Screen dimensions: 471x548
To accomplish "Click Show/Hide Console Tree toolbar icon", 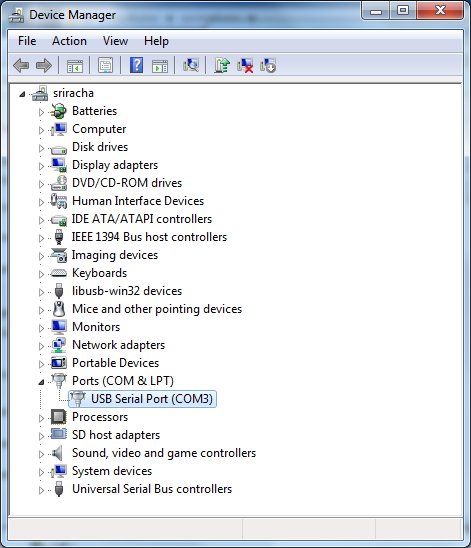I will (x=75, y=65).
